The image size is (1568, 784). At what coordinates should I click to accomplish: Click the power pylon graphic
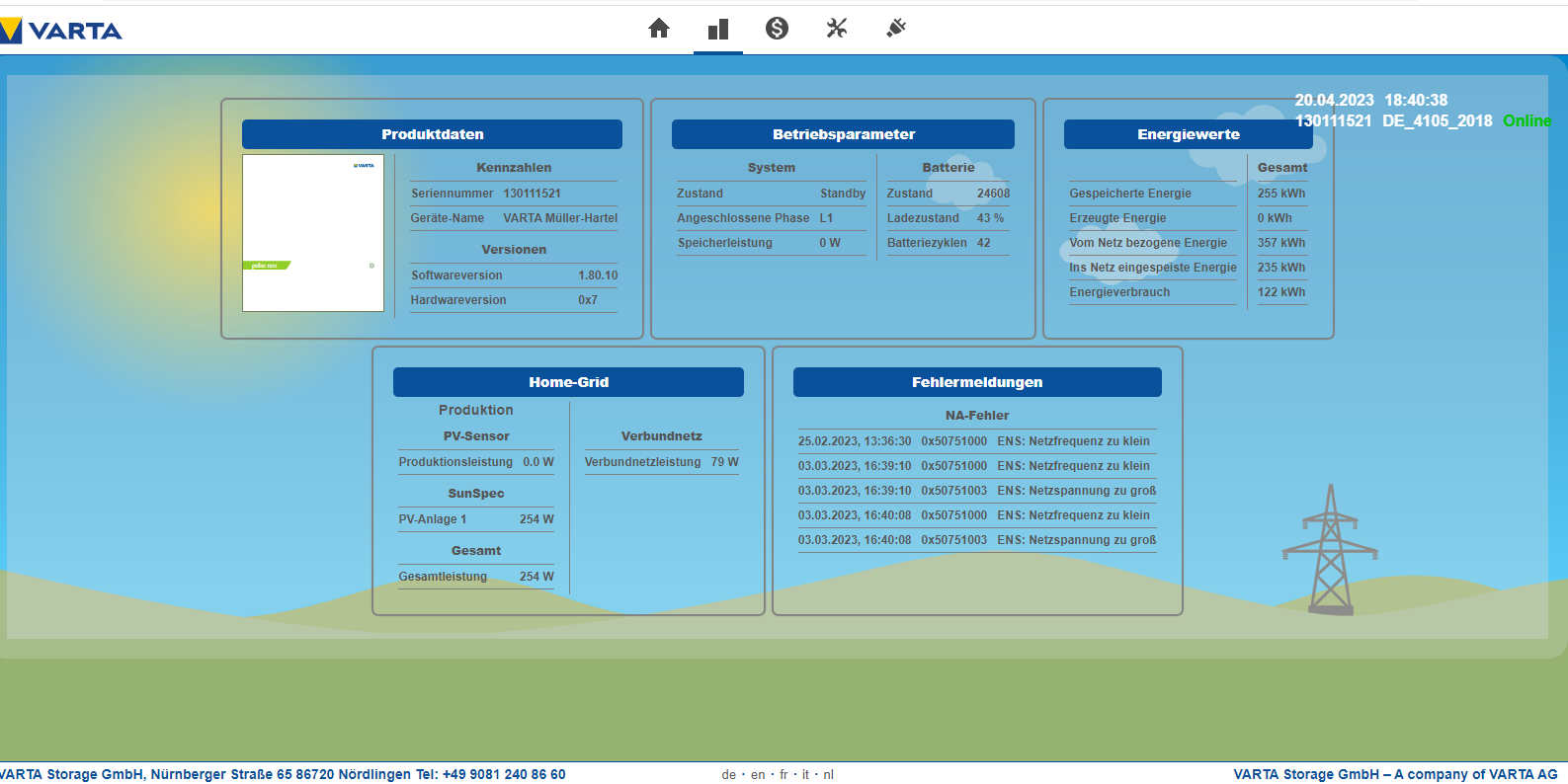(x=1330, y=549)
